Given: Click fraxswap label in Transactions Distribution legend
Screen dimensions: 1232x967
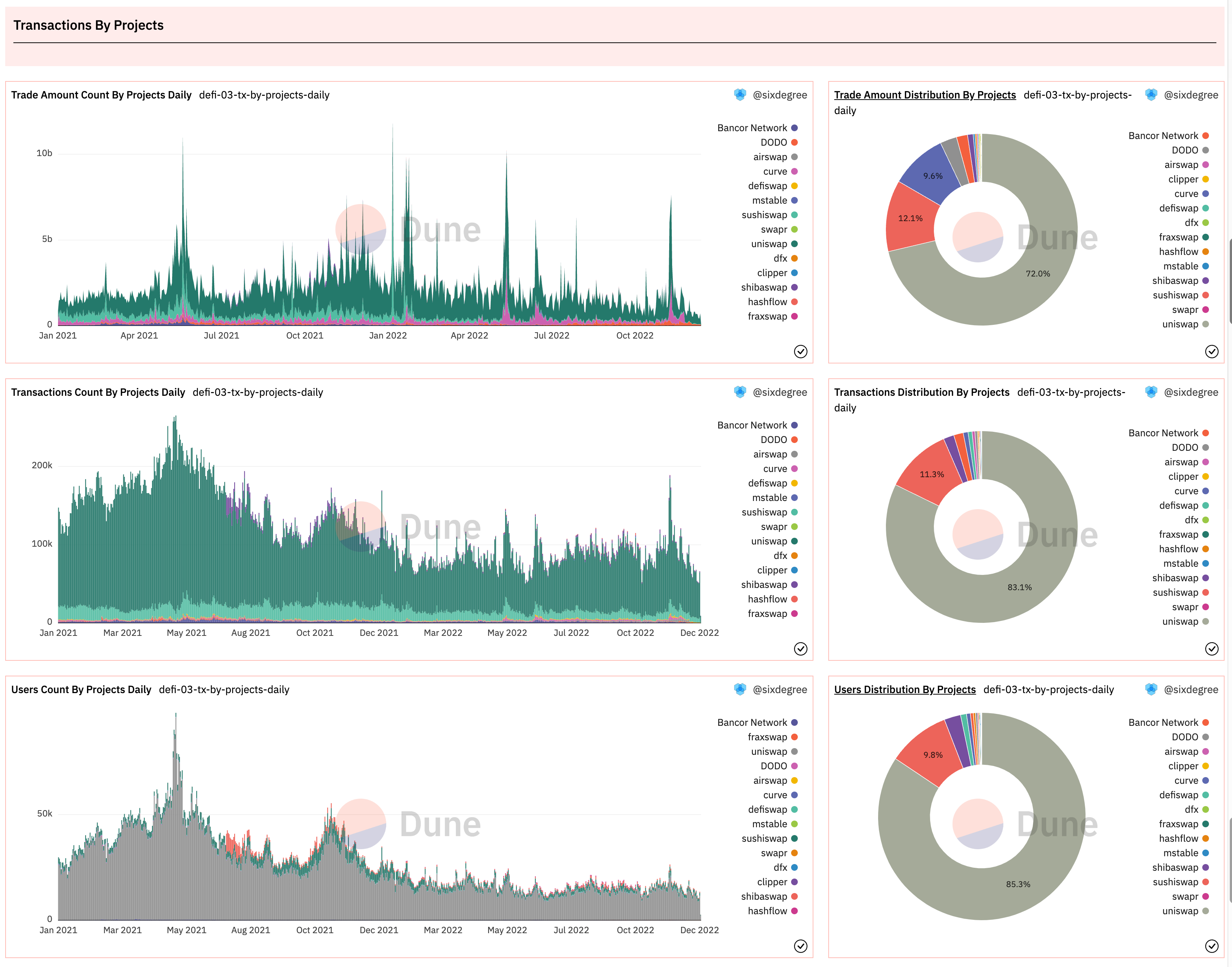Looking at the screenshot, I should [1178, 534].
